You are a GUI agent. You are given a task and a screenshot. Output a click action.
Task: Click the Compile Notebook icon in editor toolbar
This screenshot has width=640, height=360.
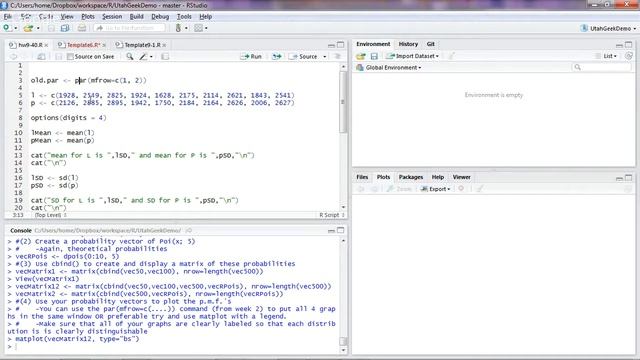[165, 56]
